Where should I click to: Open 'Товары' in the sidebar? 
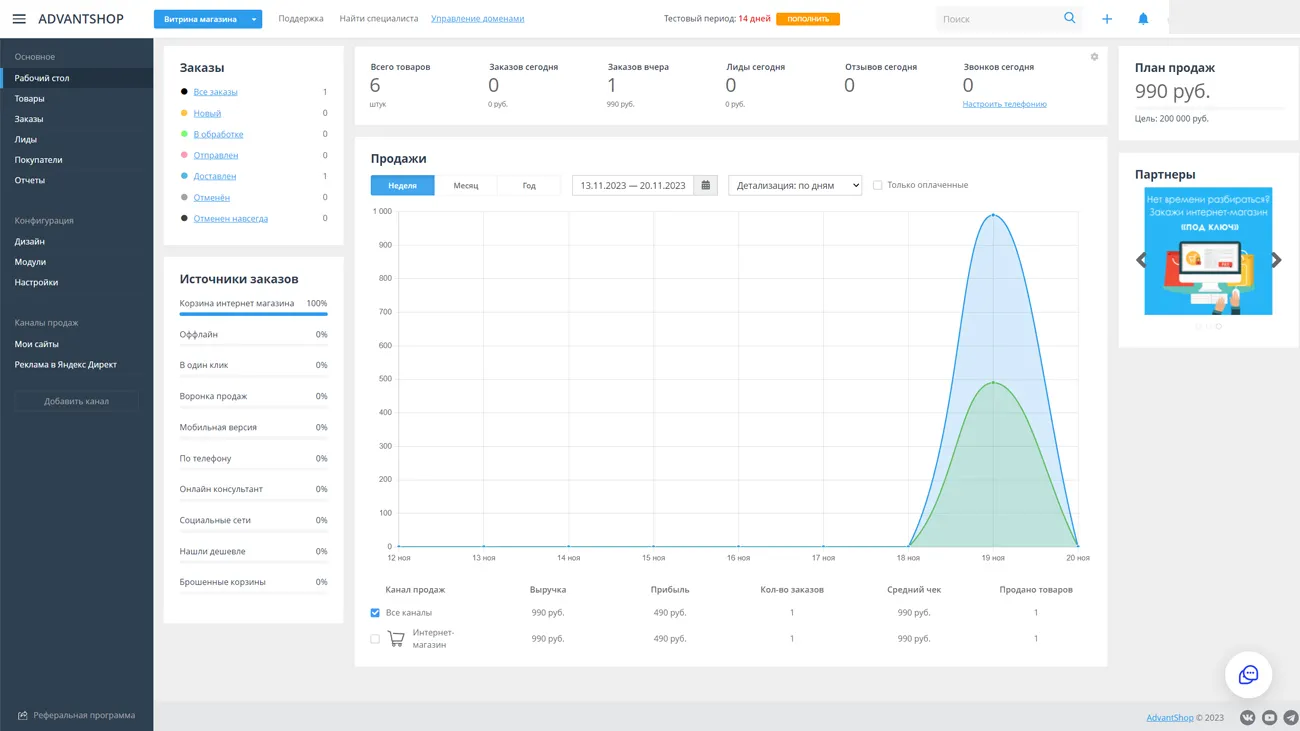[x=30, y=98]
